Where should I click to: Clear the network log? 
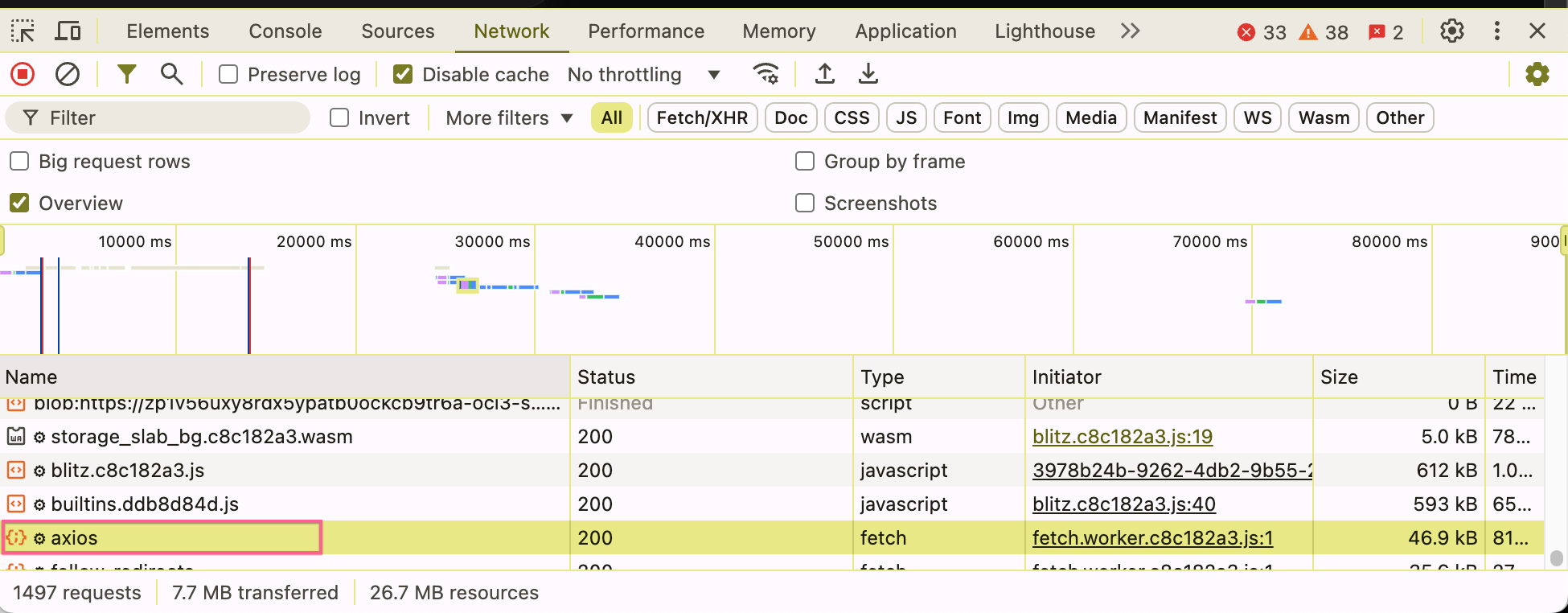pyautogui.click(x=68, y=75)
